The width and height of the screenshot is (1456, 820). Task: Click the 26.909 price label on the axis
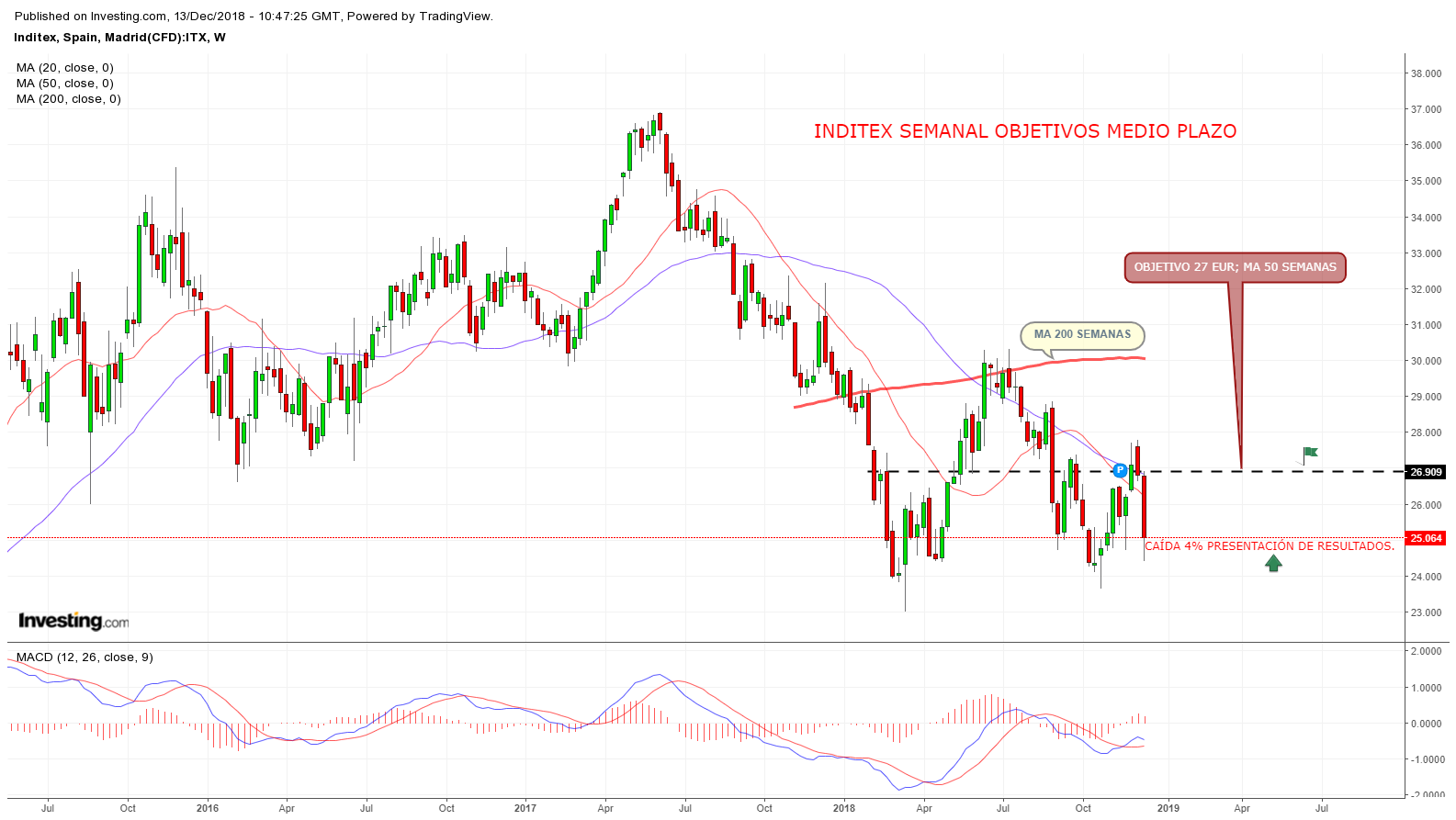click(x=1427, y=472)
